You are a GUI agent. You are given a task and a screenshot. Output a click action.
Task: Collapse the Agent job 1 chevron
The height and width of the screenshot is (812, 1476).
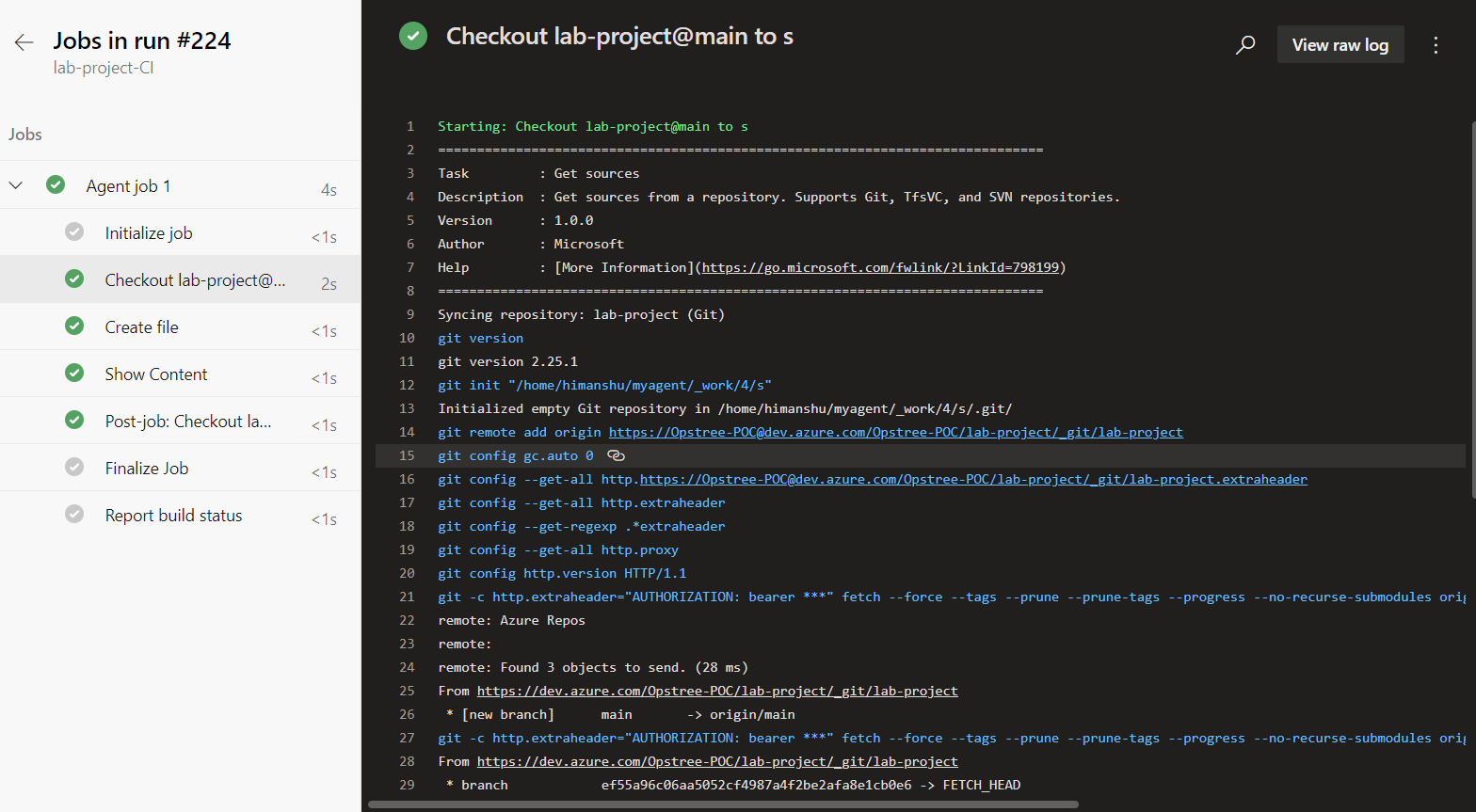16,185
